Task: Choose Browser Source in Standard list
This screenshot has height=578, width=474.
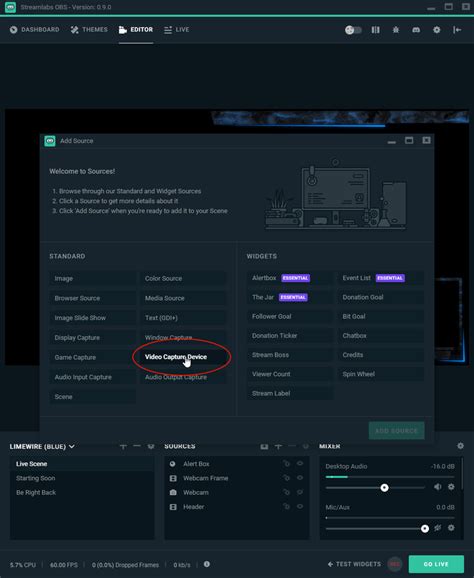Action: pyautogui.click(x=93, y=298)
